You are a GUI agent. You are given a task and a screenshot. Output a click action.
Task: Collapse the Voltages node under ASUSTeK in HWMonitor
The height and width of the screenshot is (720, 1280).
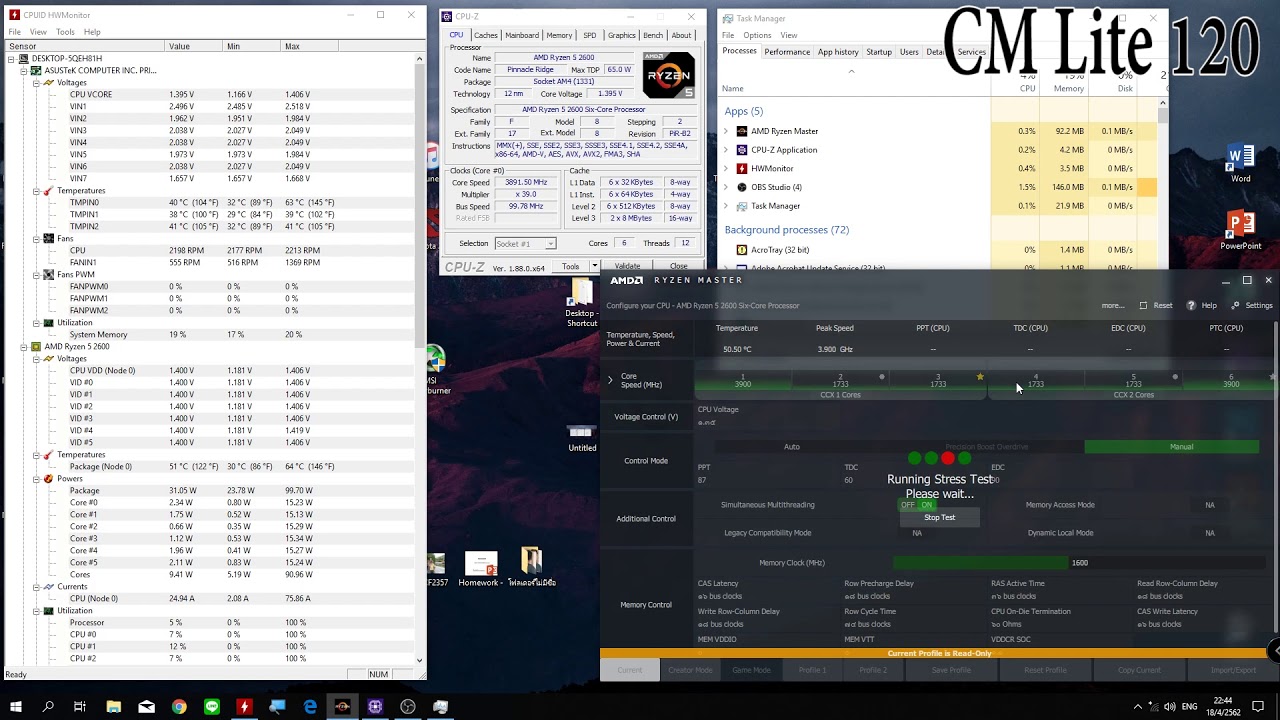point(36,83)
